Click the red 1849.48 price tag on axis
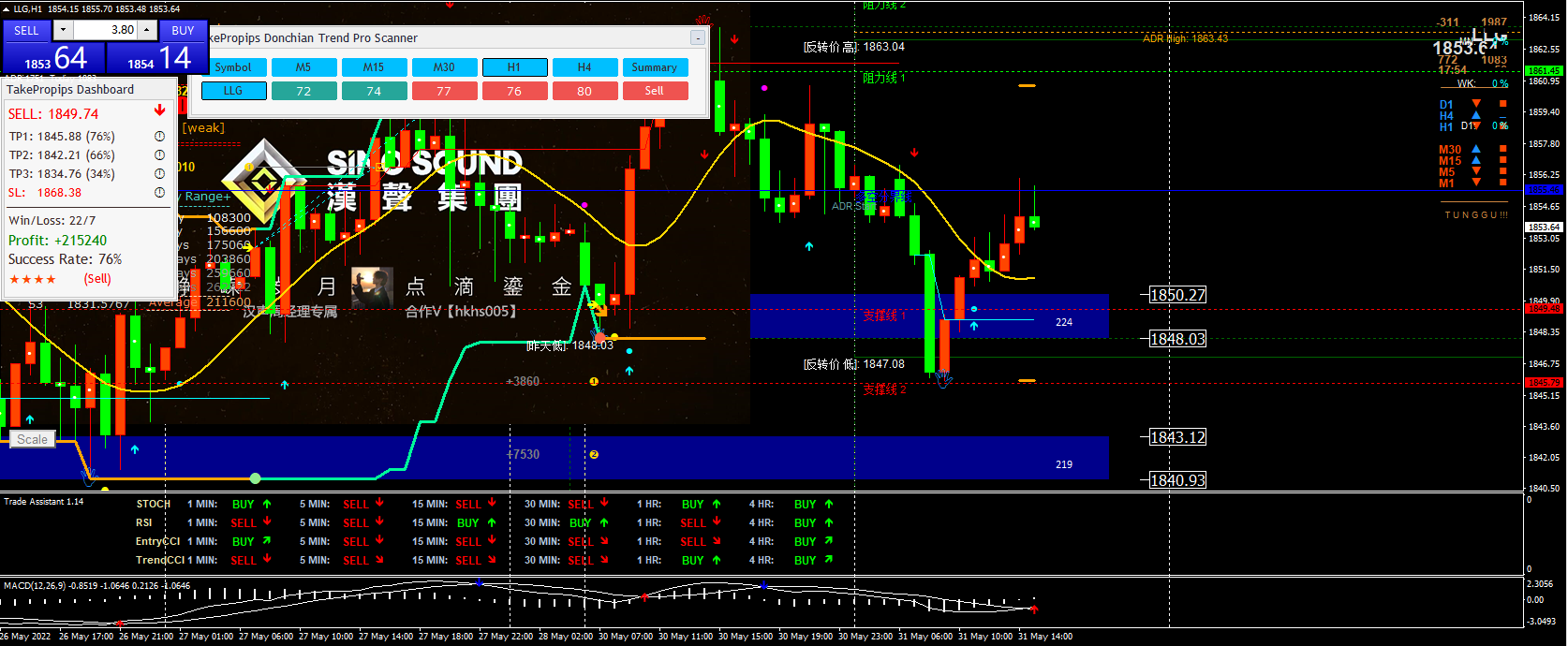The width and height of the screenshot is (1568, 646). (1544, 308)
